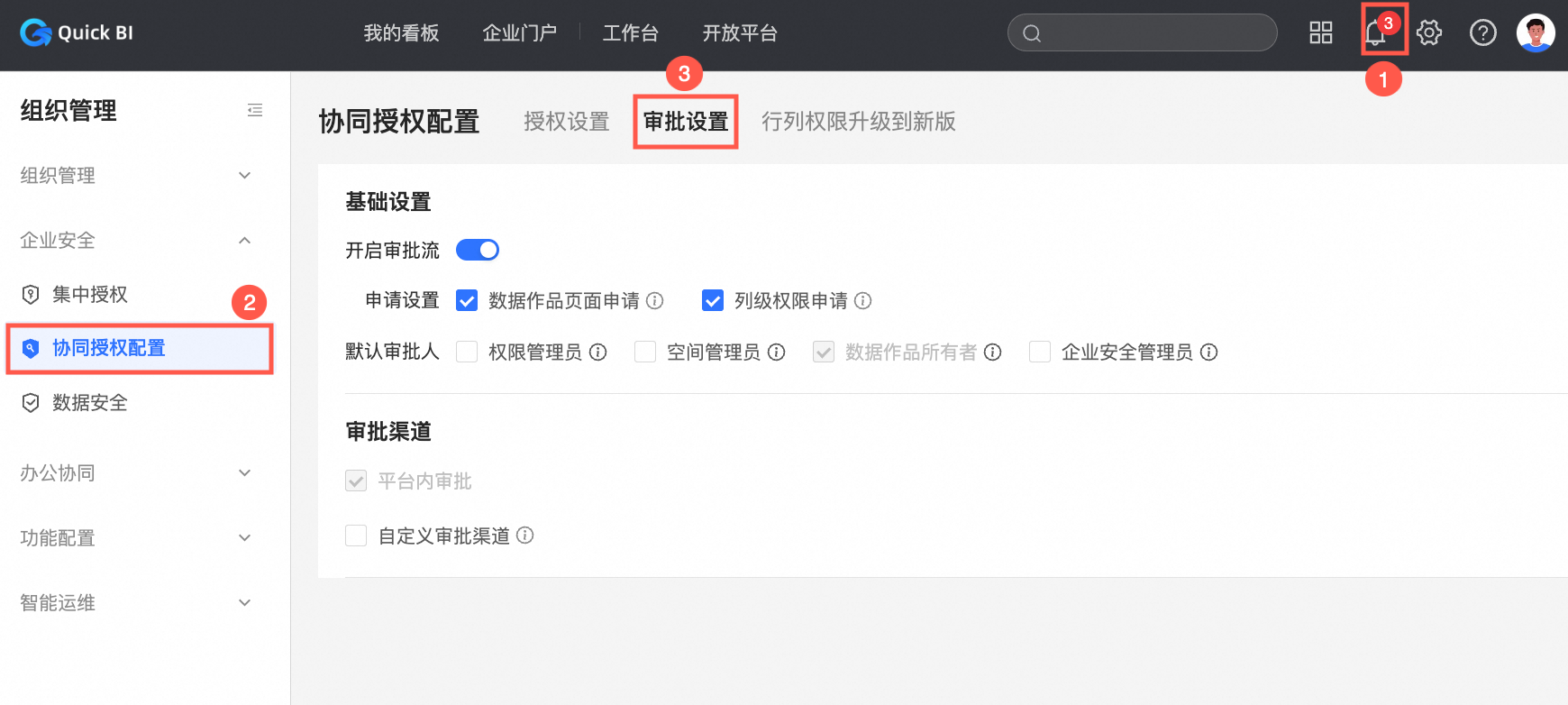This screenshot has width=1568, height=705.
Task: Show info for 企业安全管理员
Action: coord(1209,352)
